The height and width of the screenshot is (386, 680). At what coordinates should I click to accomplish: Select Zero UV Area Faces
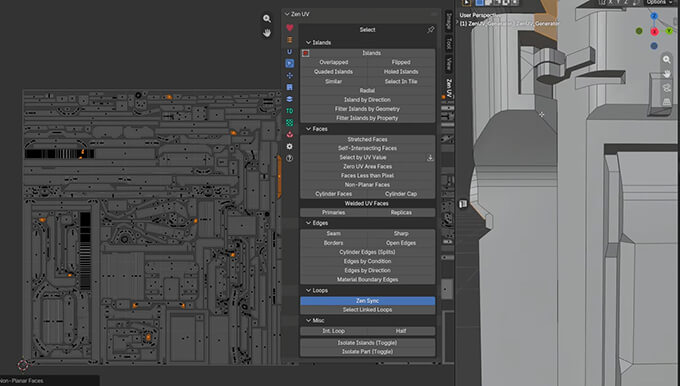pos(367,167)
